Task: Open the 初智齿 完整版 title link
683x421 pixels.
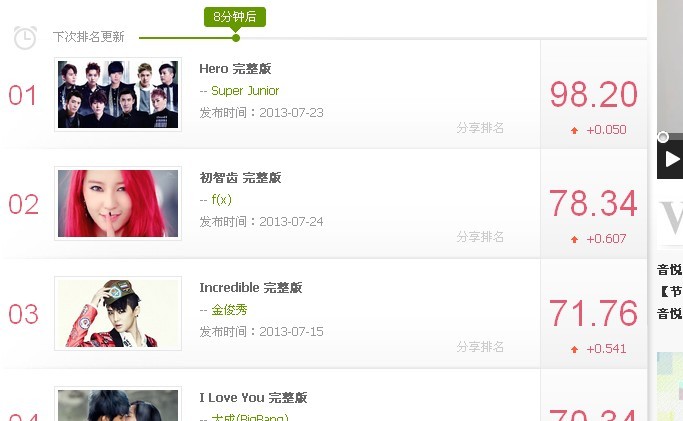Action: (x=240, y=178)
